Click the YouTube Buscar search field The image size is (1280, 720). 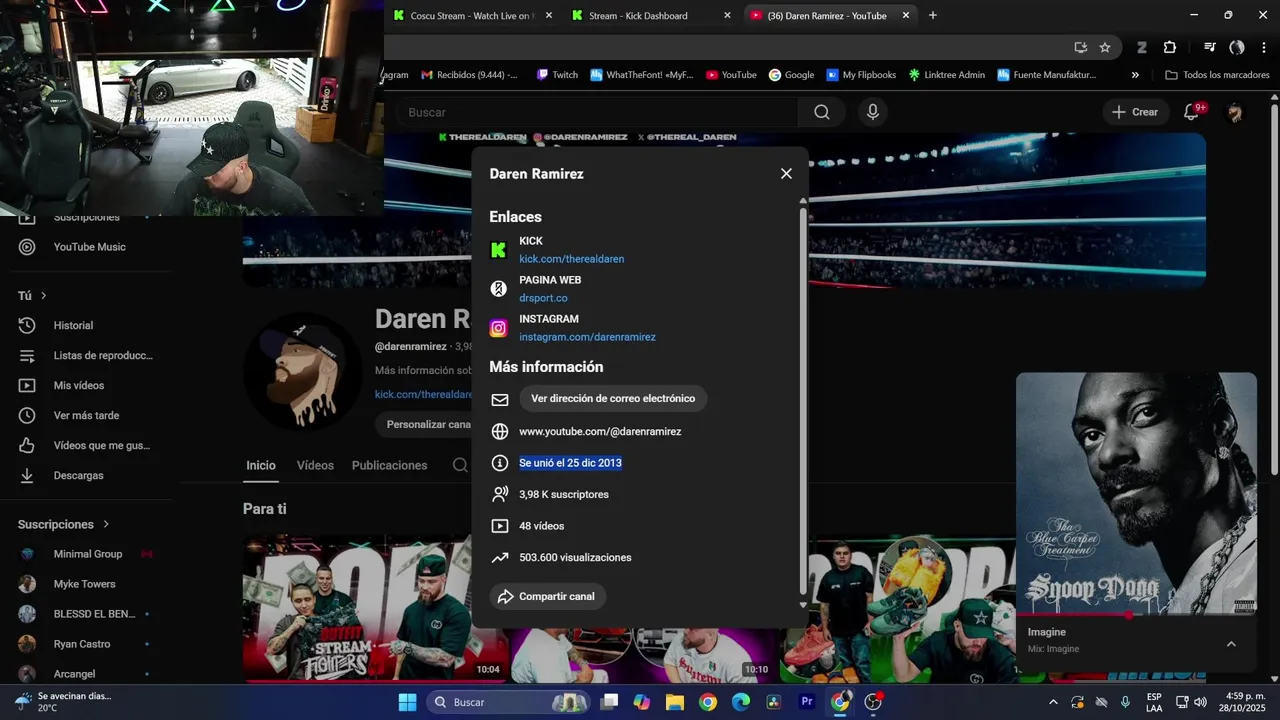coord(598,112)
